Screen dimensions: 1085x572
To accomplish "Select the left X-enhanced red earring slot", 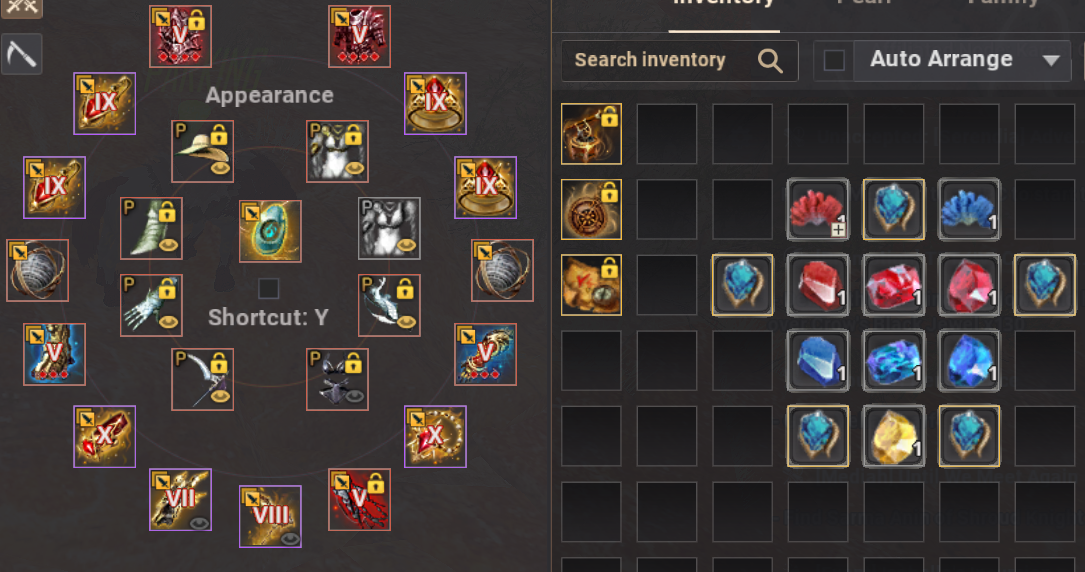I will click(x=104, y=436).
